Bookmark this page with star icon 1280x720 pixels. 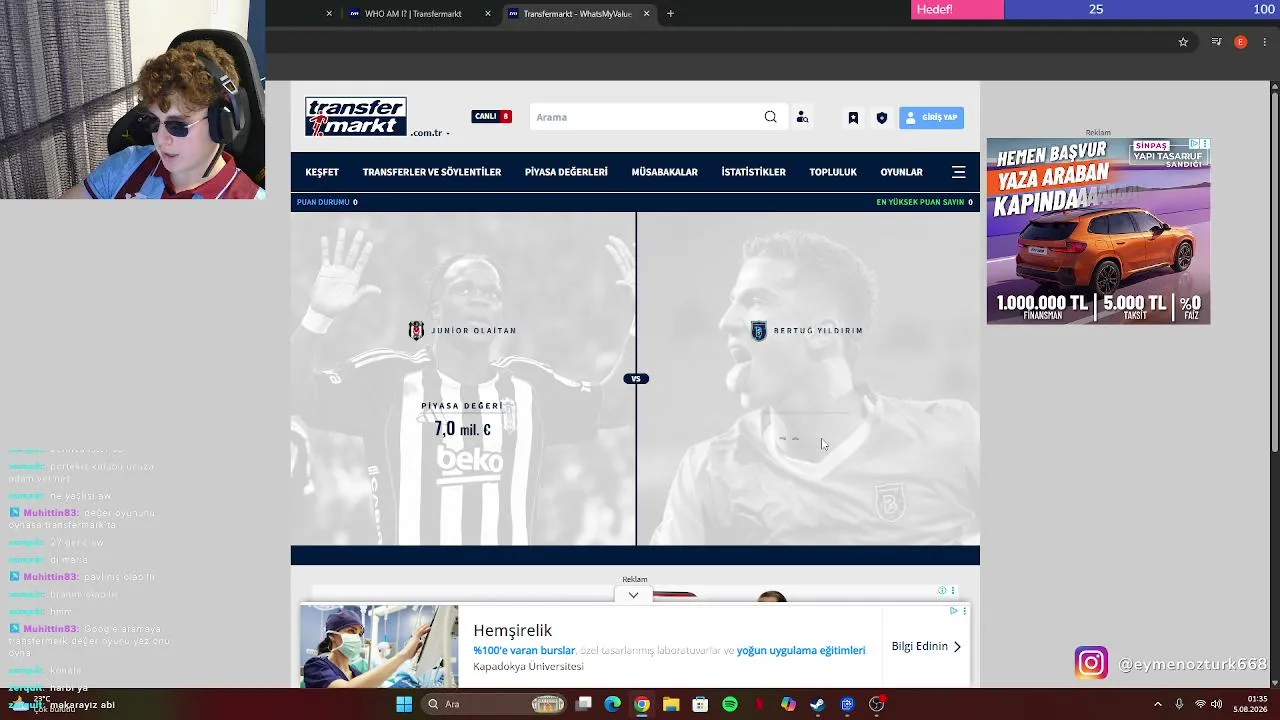pos(1183,42)
